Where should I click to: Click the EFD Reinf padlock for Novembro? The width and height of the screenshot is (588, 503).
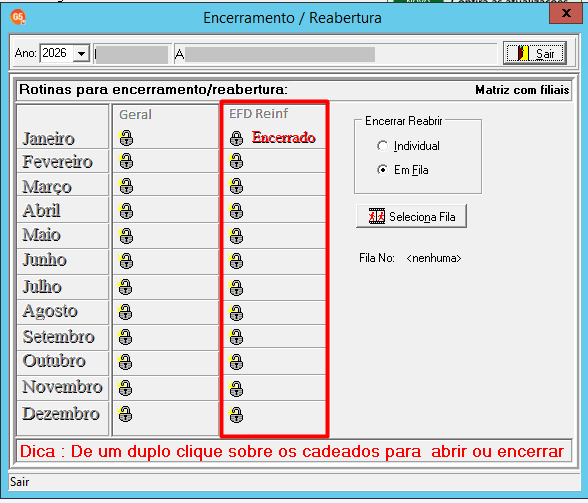236,389
